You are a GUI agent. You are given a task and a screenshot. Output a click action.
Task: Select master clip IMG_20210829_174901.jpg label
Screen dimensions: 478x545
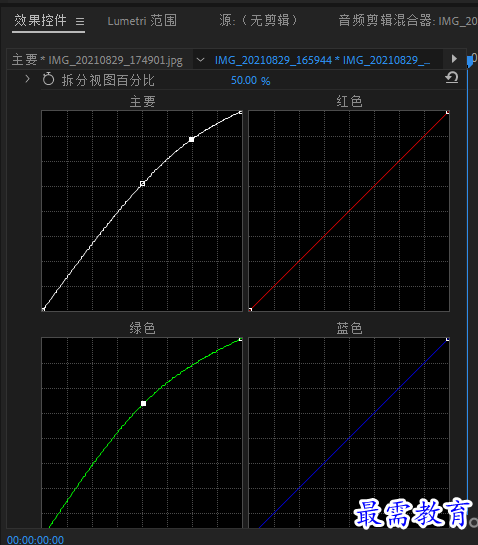(x=97, y=60)
